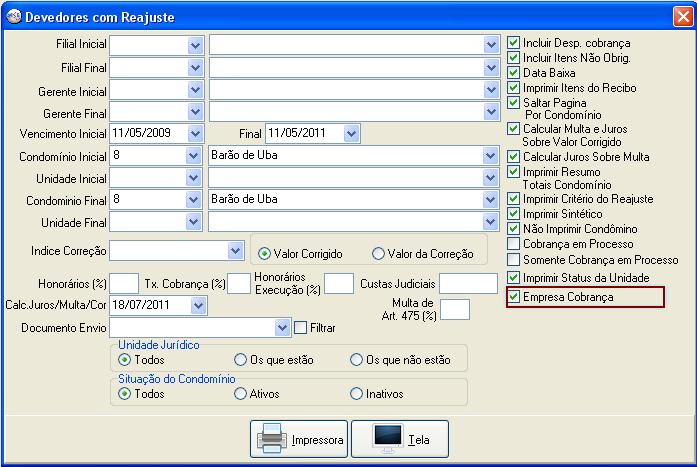Screen dimensions: 697x467
Task: Open the Documento Envio dropdown list
Action: pos(282,327)
